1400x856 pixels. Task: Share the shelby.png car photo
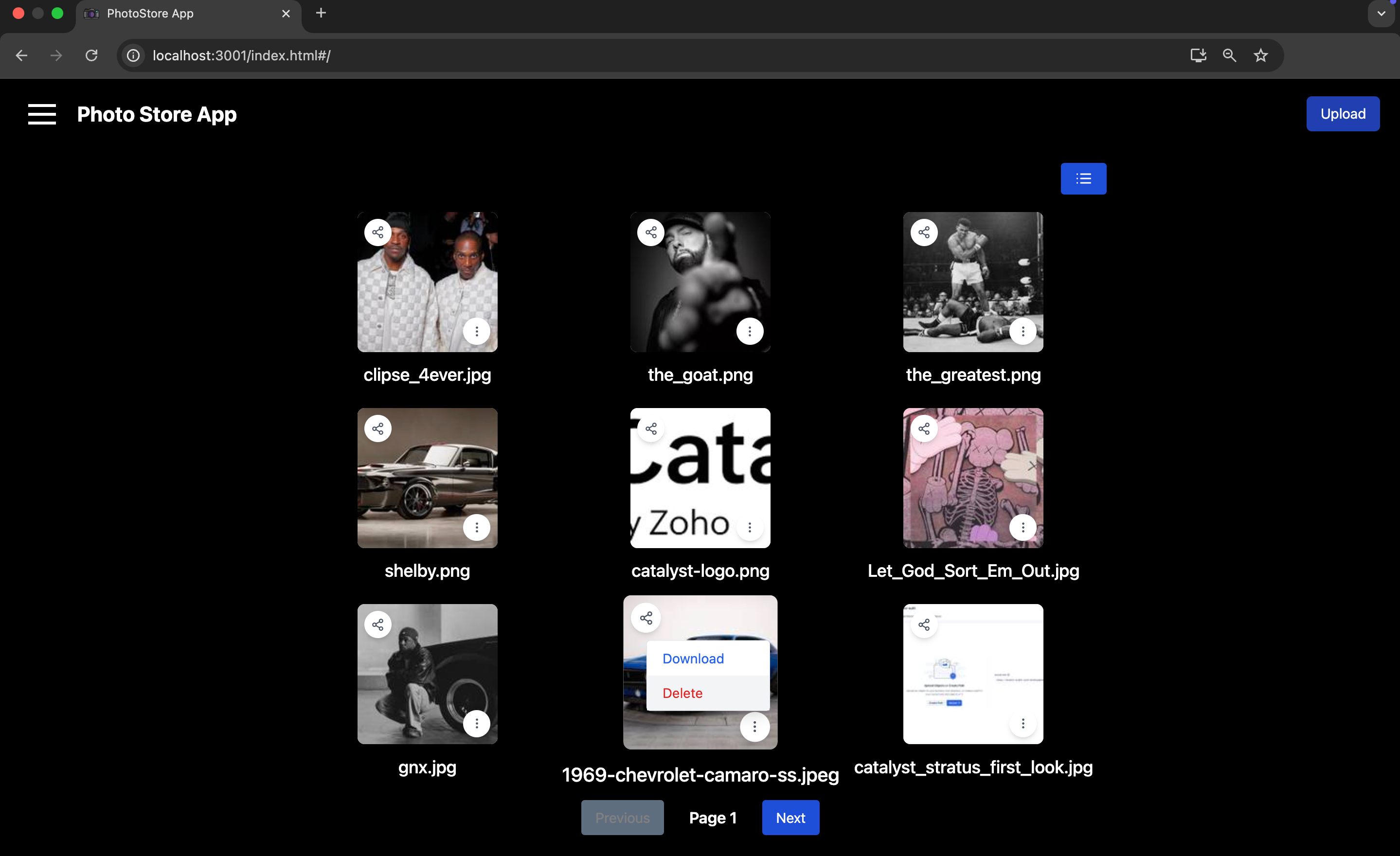(378, 429)
